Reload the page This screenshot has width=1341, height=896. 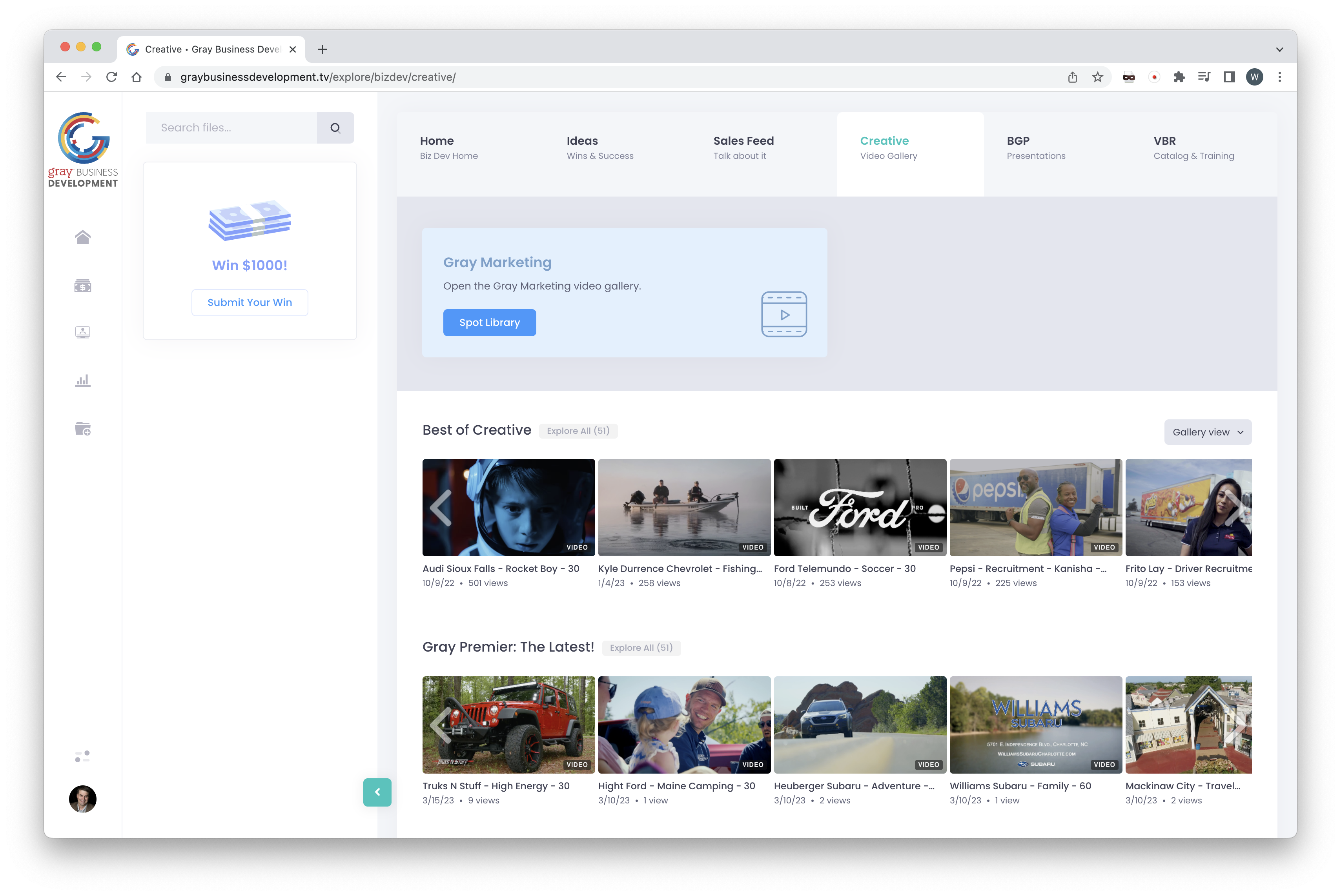coord(111,77)
